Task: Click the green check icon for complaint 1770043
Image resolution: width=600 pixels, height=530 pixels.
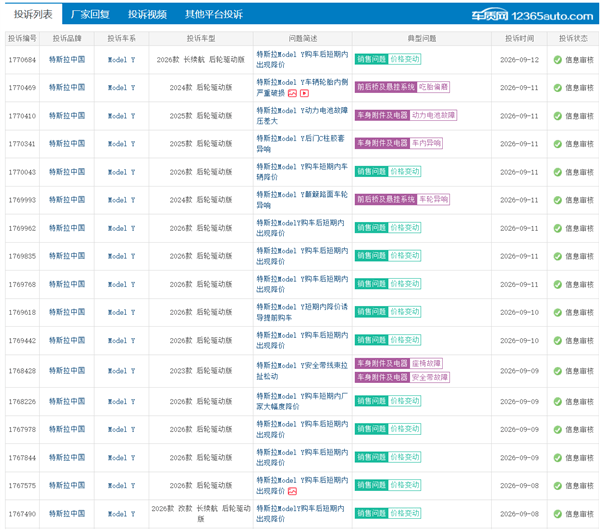Action: click(558, 172)
